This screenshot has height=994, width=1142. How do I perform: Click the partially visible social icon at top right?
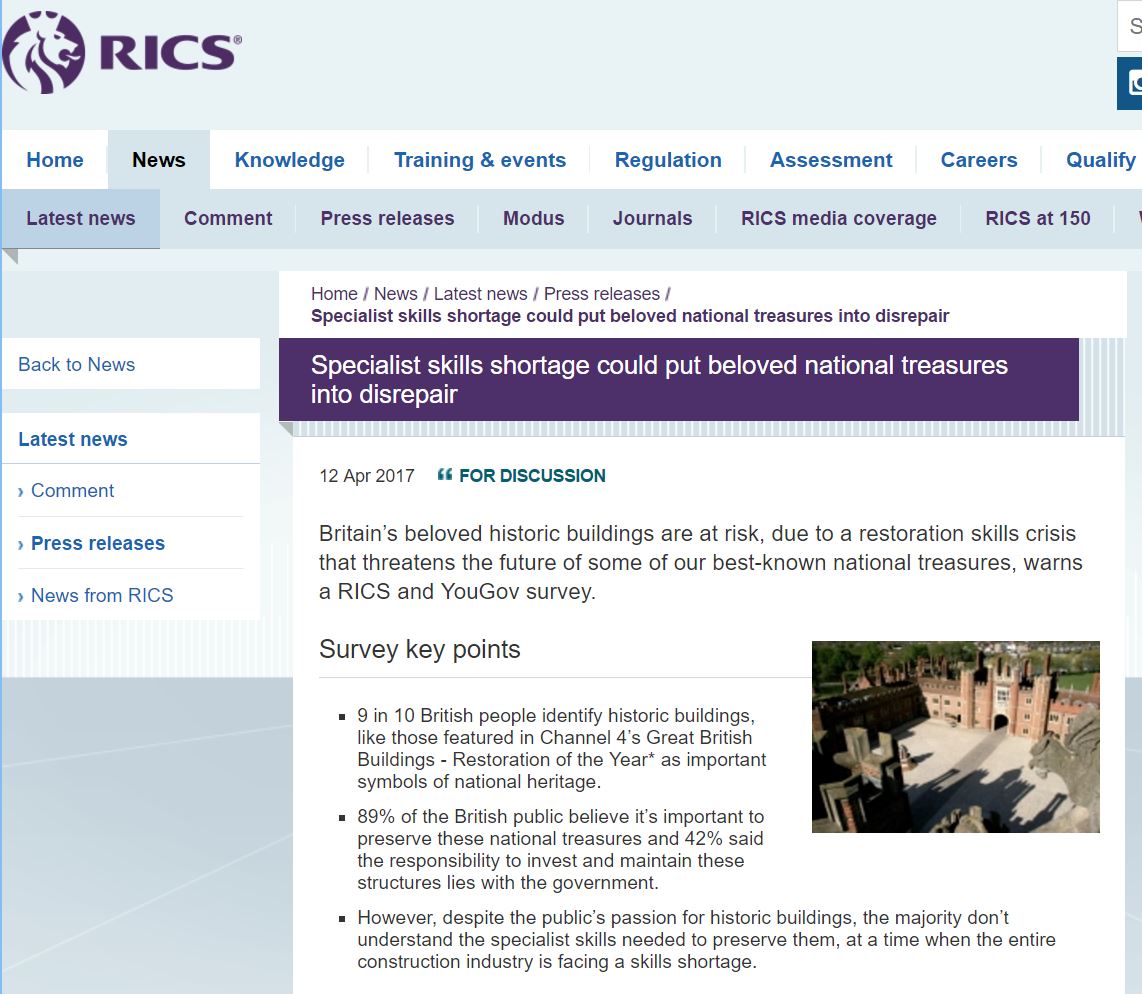(x=1130, y=84)
